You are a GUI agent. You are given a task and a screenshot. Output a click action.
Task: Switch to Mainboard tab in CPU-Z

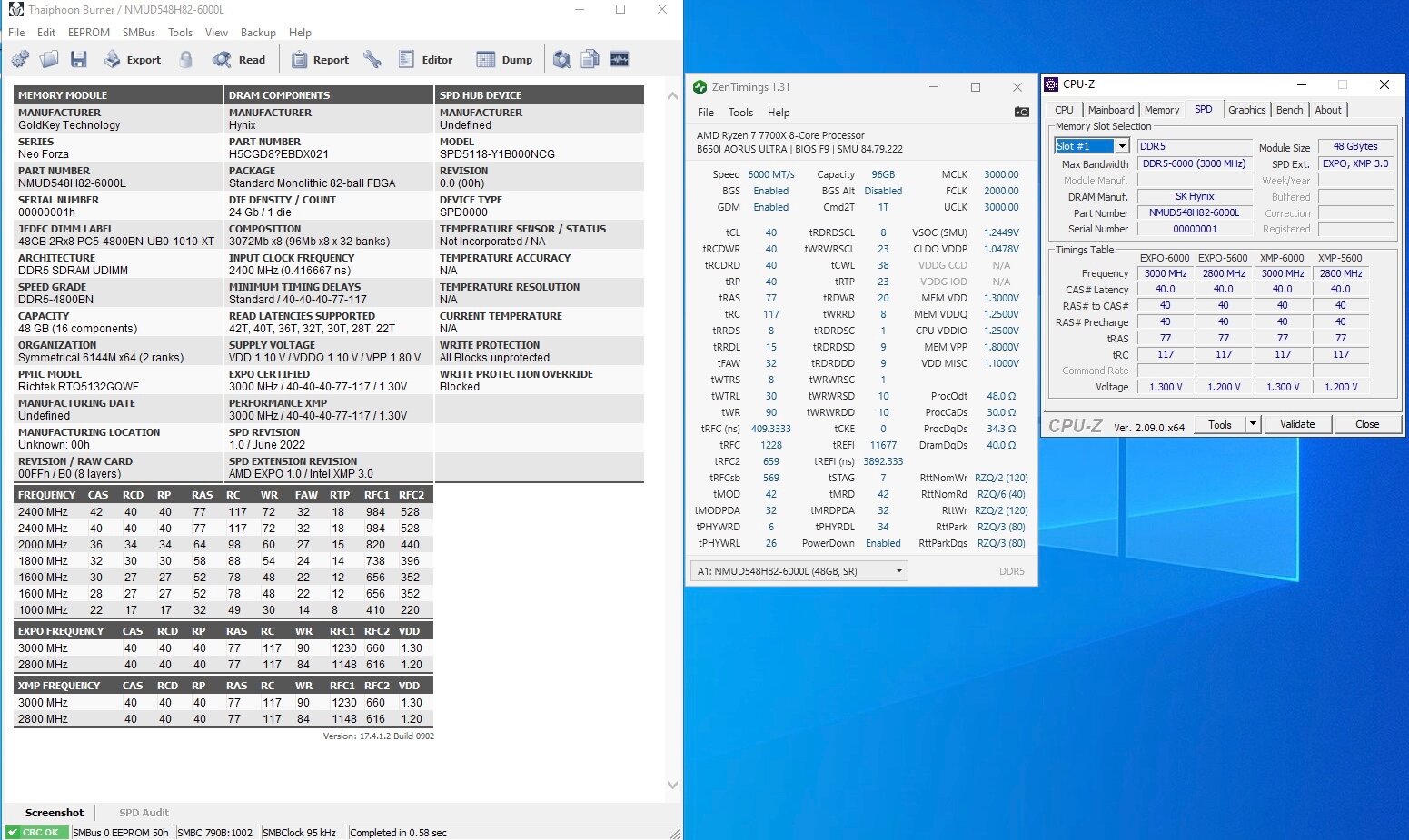(x=1111, y=110)
